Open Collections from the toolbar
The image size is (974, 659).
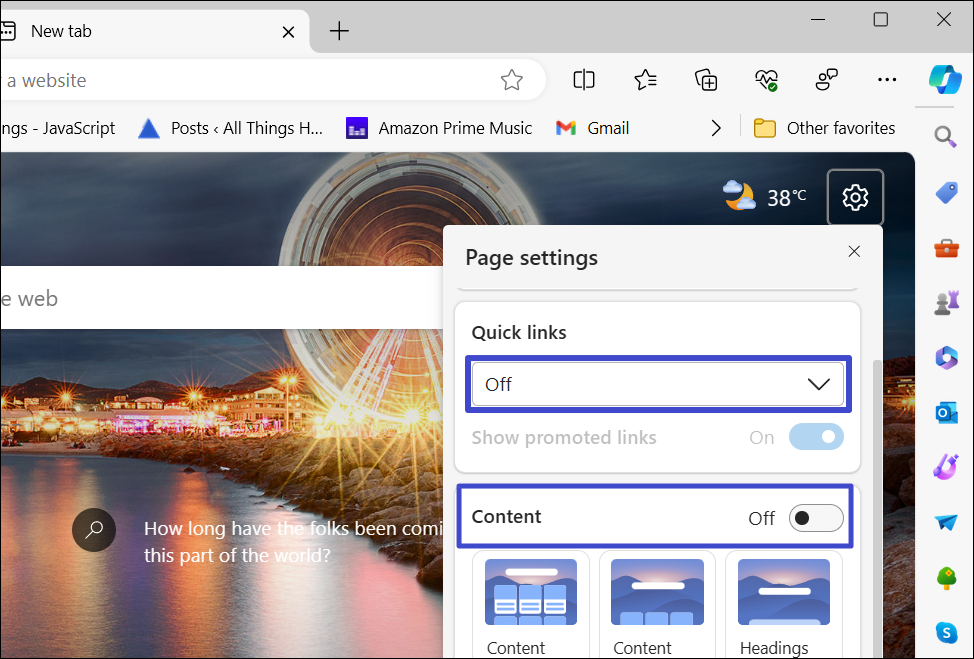pyautogui.click(x=707, y=80)
